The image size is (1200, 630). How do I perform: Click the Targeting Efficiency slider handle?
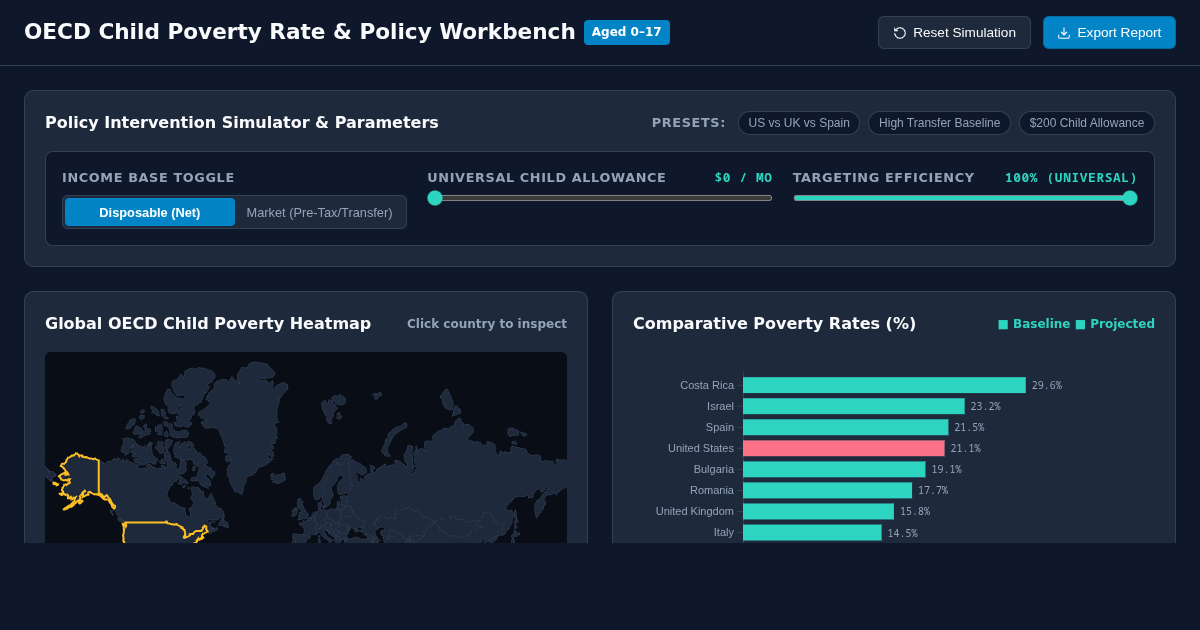(x=1130, y=198)
